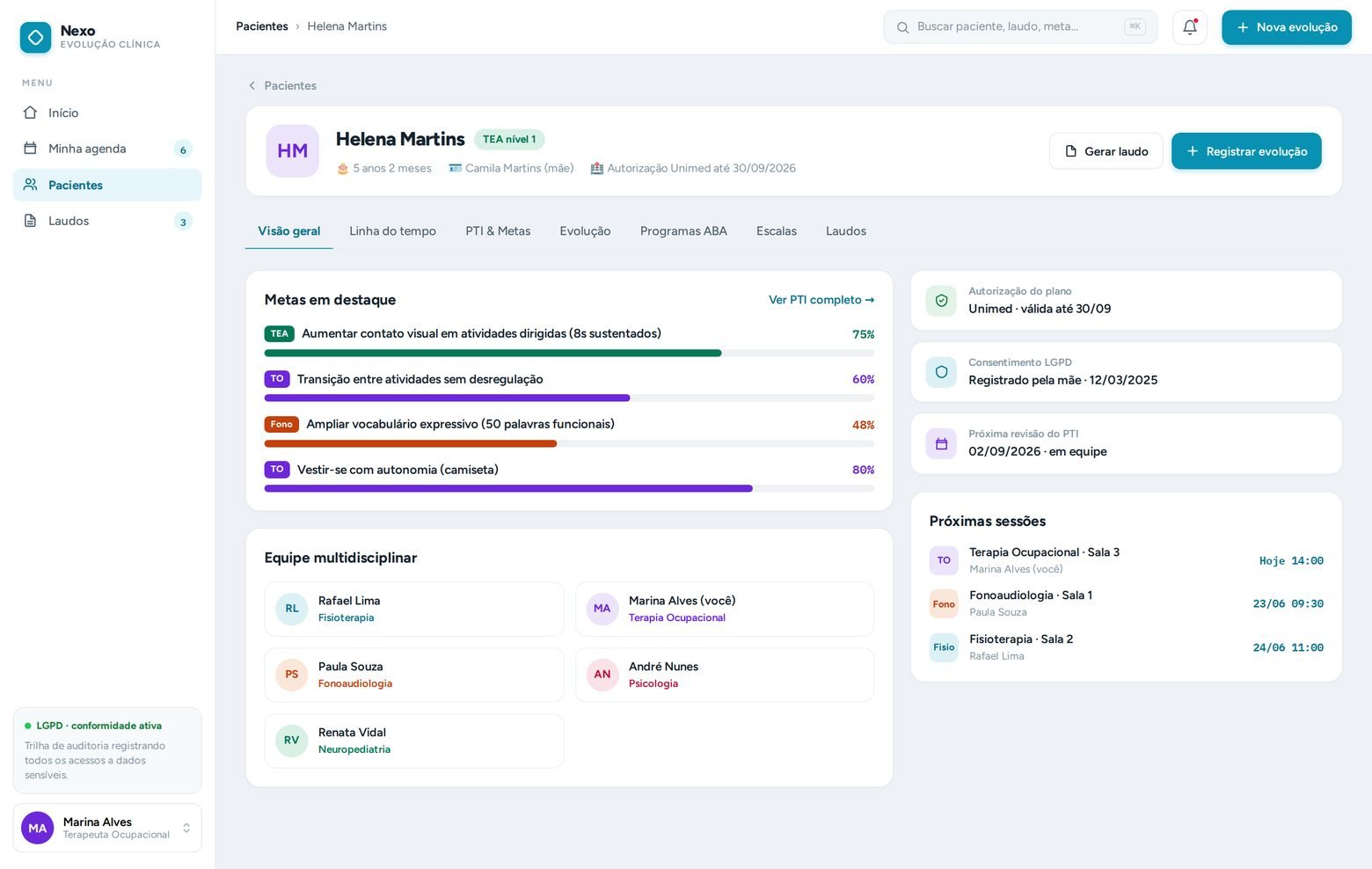The height and width of the screenshot is (869, 1372).
Task: Go back via the Pacientes chevron link
Action: click(282, 85)
